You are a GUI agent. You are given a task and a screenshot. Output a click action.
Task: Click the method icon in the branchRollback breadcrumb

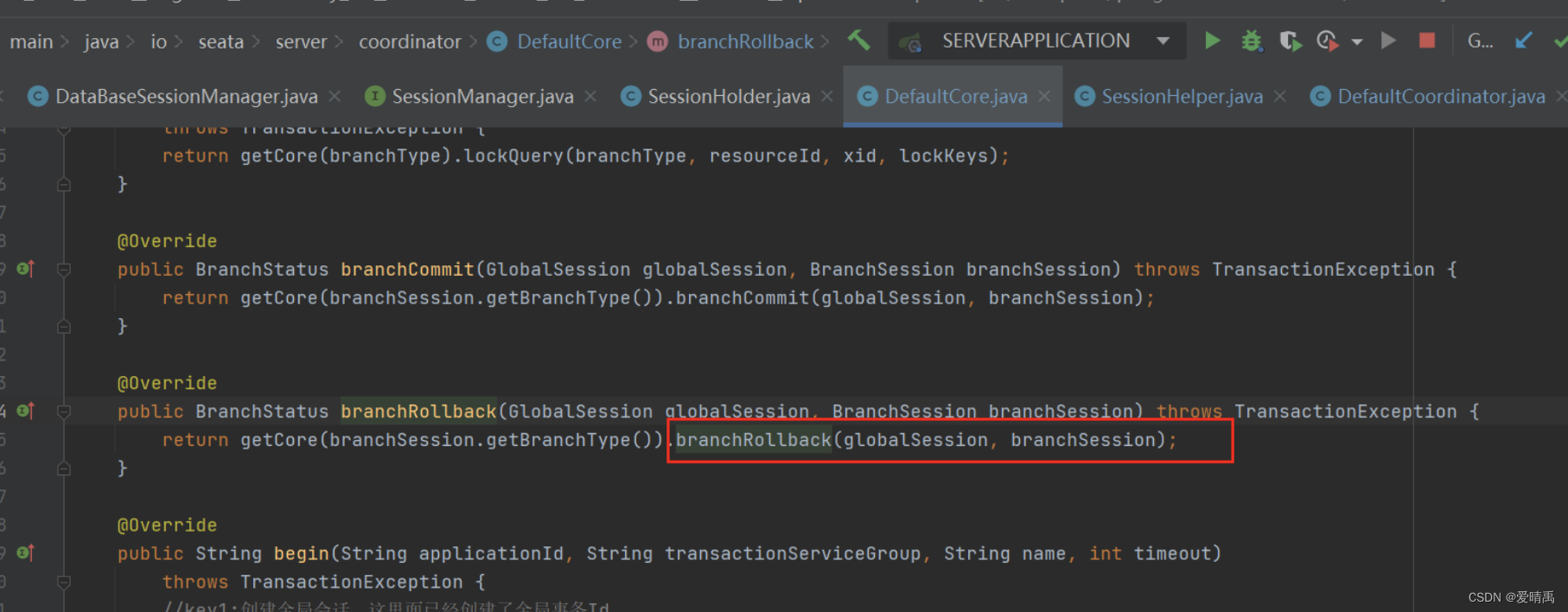[658, 41]
